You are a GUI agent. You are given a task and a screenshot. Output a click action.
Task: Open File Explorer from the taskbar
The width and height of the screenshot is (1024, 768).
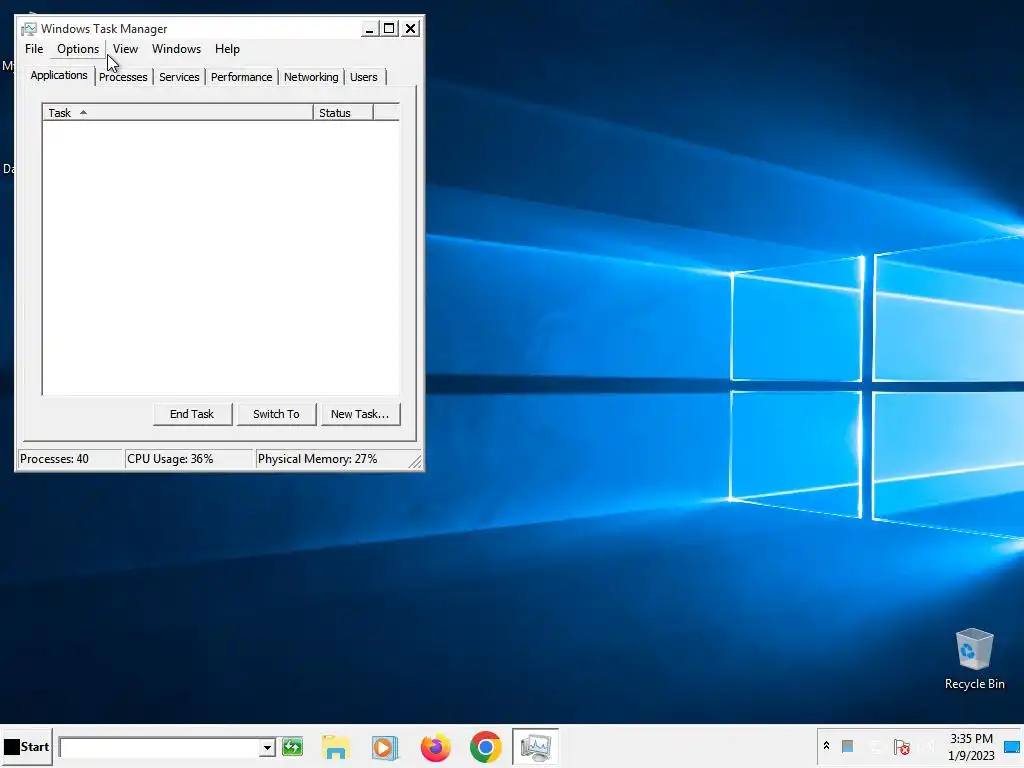click(x=336, y=747)
